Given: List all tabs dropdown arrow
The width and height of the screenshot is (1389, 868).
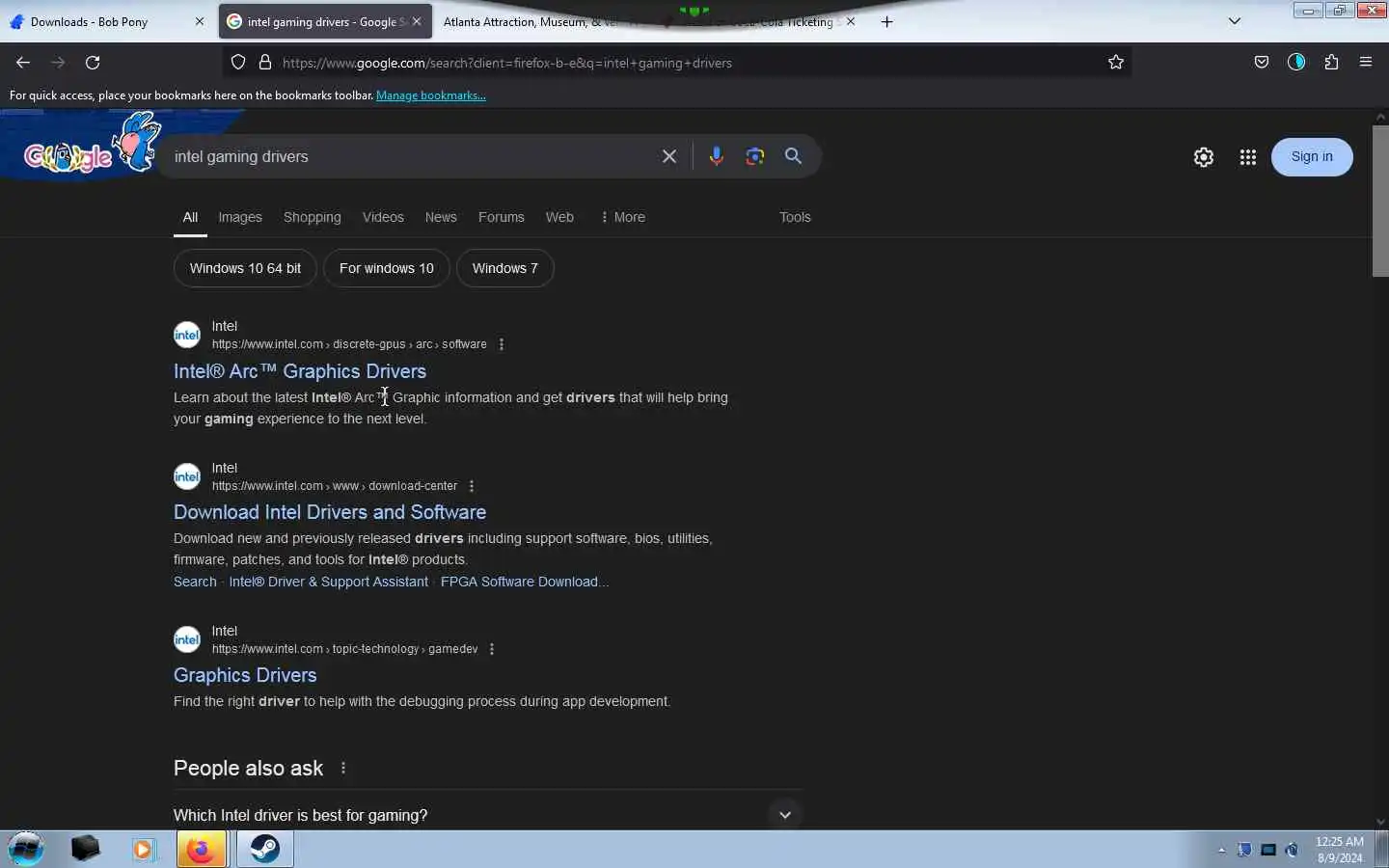Looking at the screenshot, I should [x=1235, y=21].
